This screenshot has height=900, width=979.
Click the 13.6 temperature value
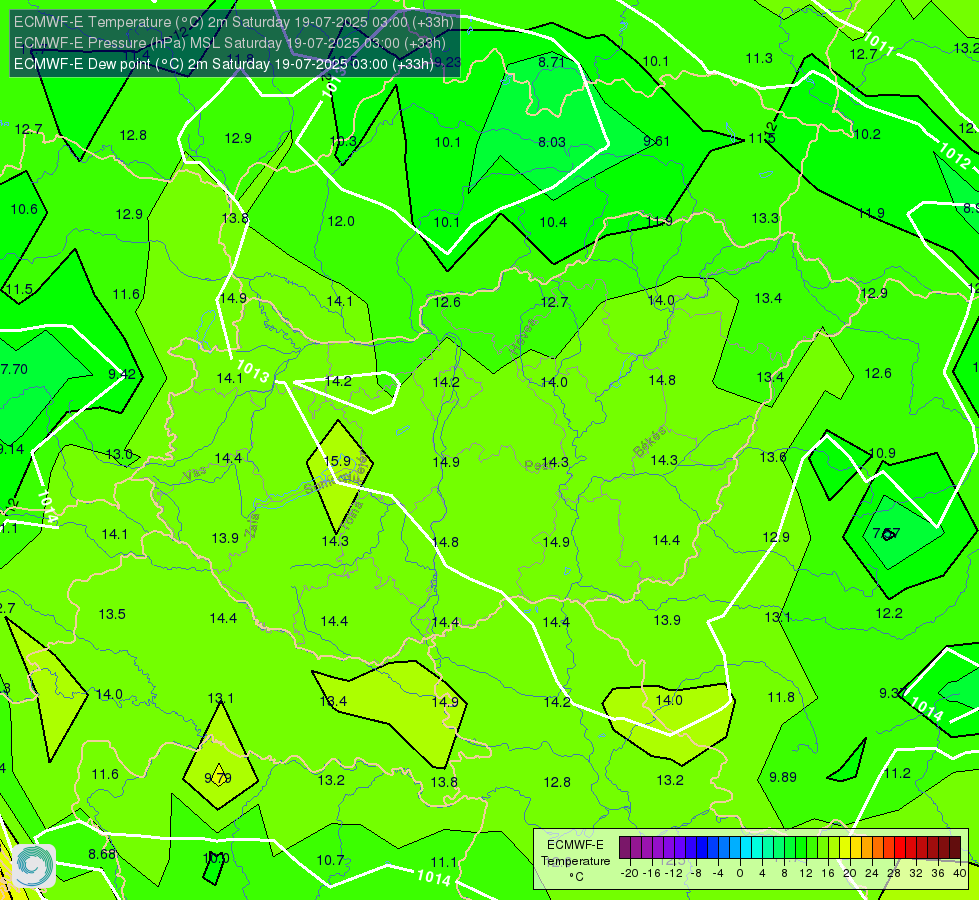[x=773, y=457]
